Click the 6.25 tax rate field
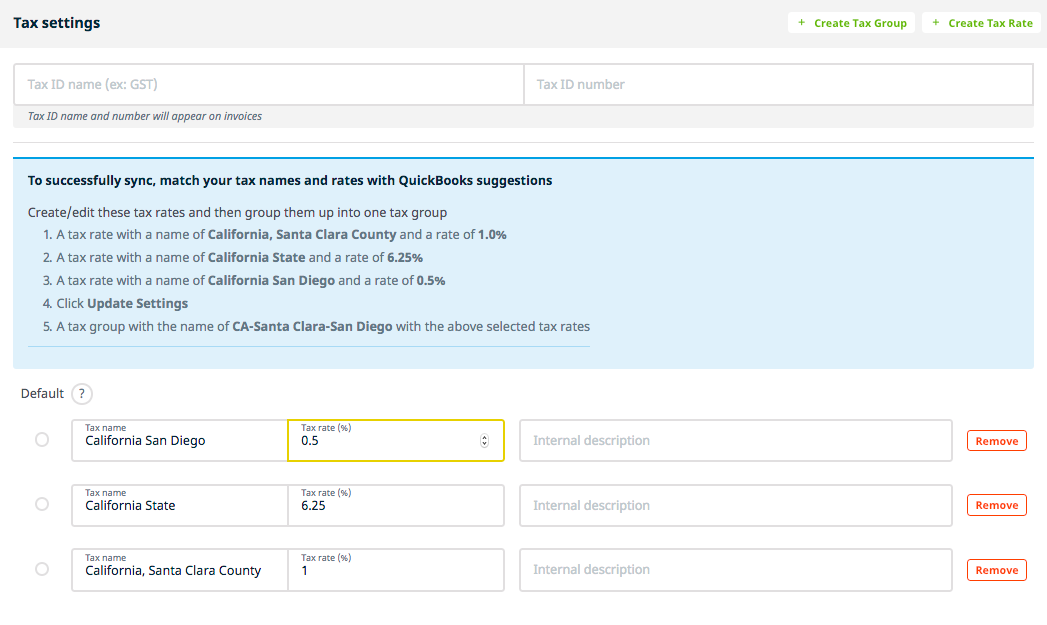1047x625 pixels. 395,506
